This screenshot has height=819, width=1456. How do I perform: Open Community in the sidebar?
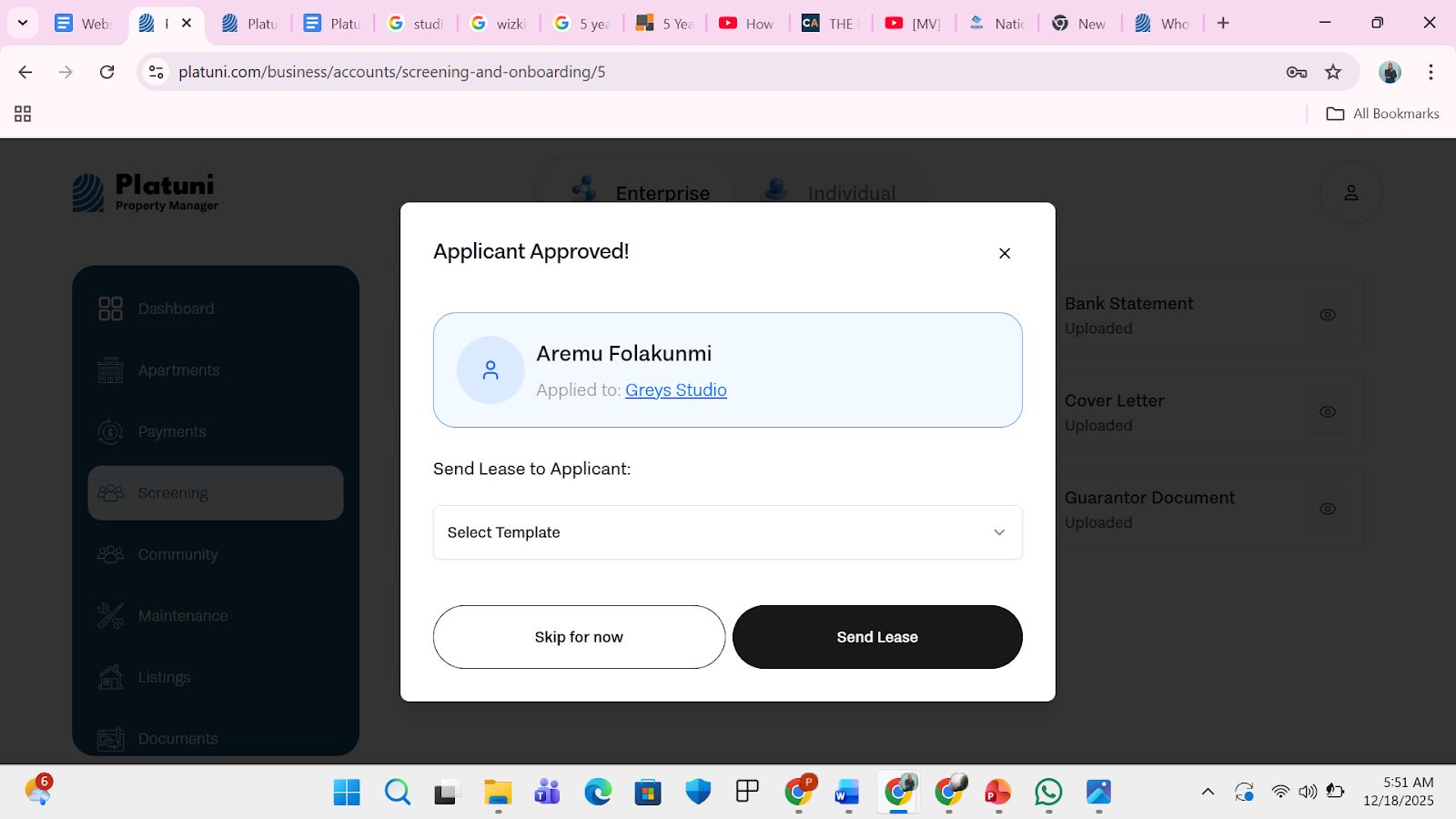coord(216,554)
